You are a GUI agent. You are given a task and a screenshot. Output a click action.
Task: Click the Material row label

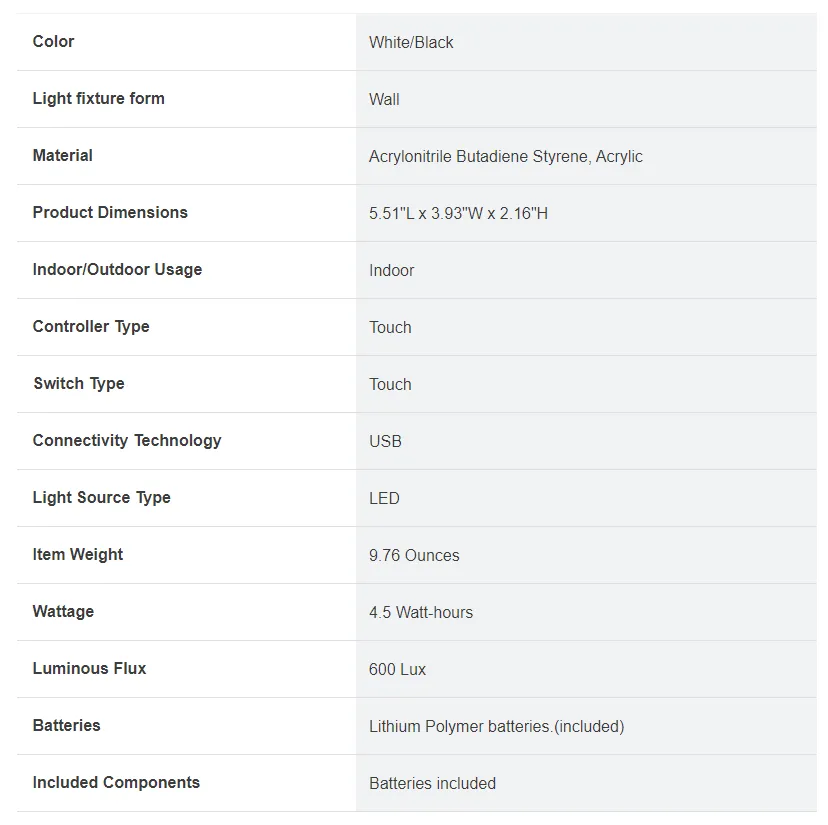click(62, 155)
